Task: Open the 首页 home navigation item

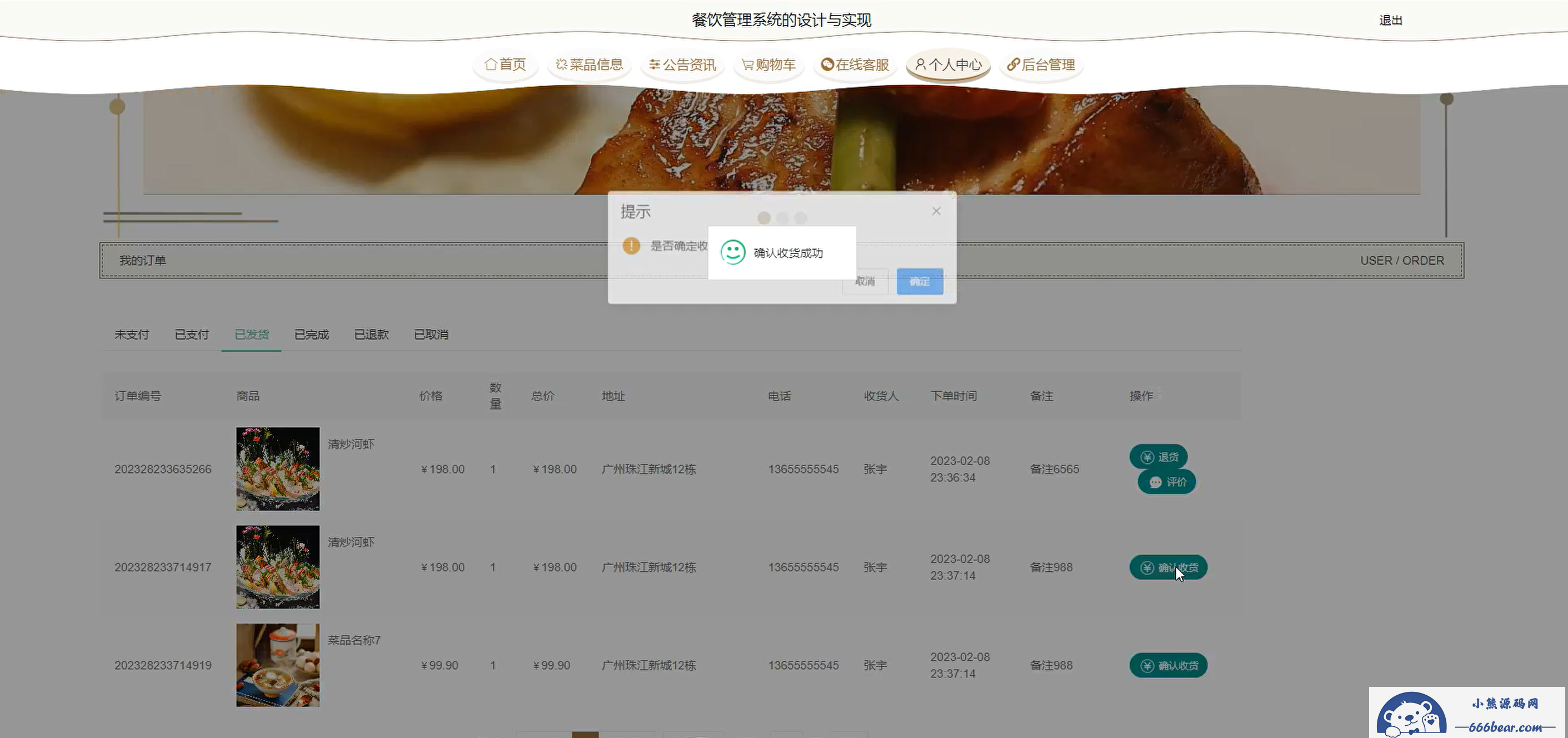Action: (505, 64)
